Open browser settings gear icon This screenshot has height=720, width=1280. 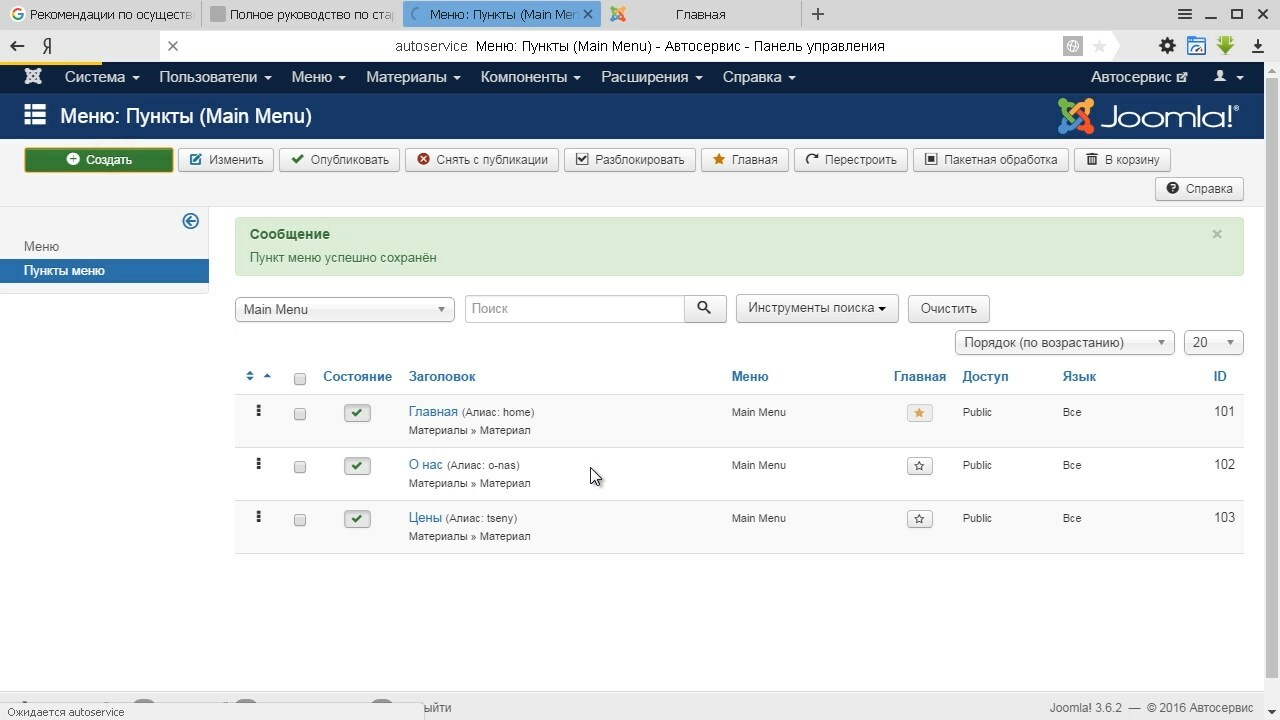tap(1167, 46)
